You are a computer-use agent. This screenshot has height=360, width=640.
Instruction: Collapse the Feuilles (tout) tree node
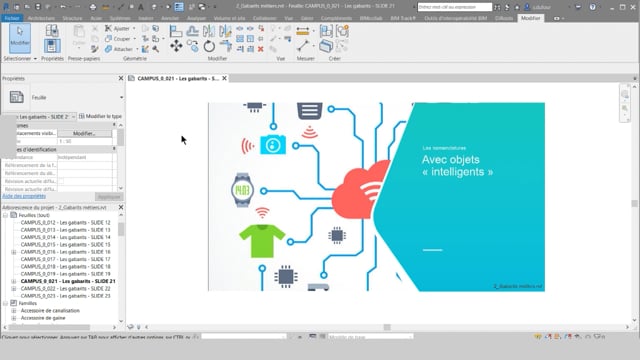6,215
